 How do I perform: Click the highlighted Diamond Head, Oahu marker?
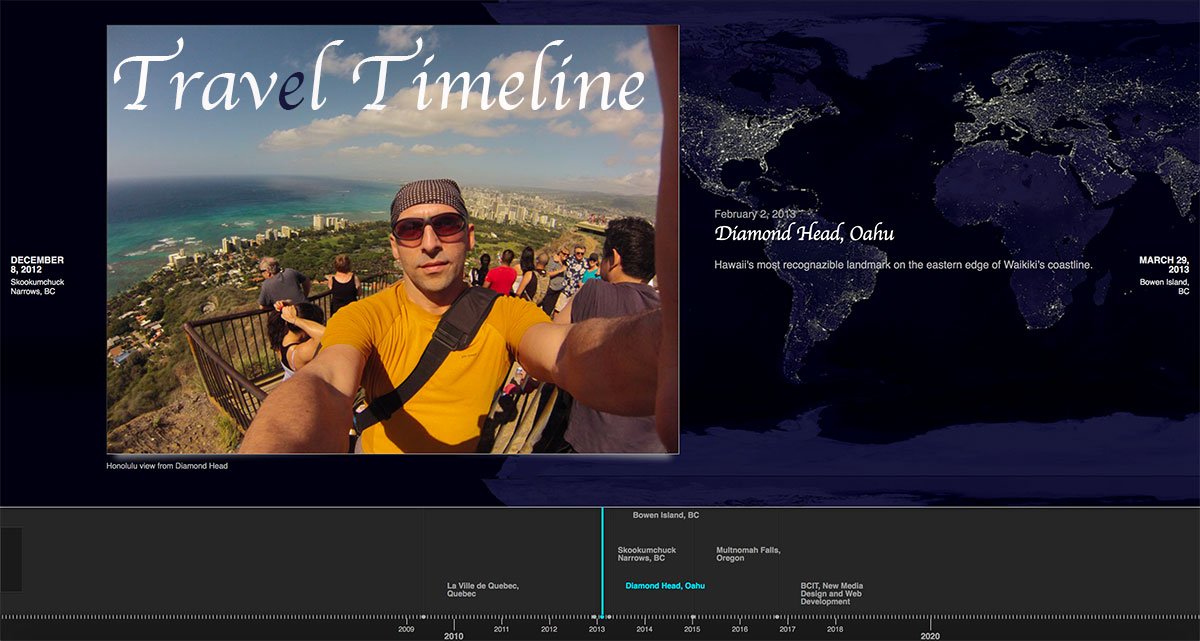pyautogui.click(x=665, y=586)
